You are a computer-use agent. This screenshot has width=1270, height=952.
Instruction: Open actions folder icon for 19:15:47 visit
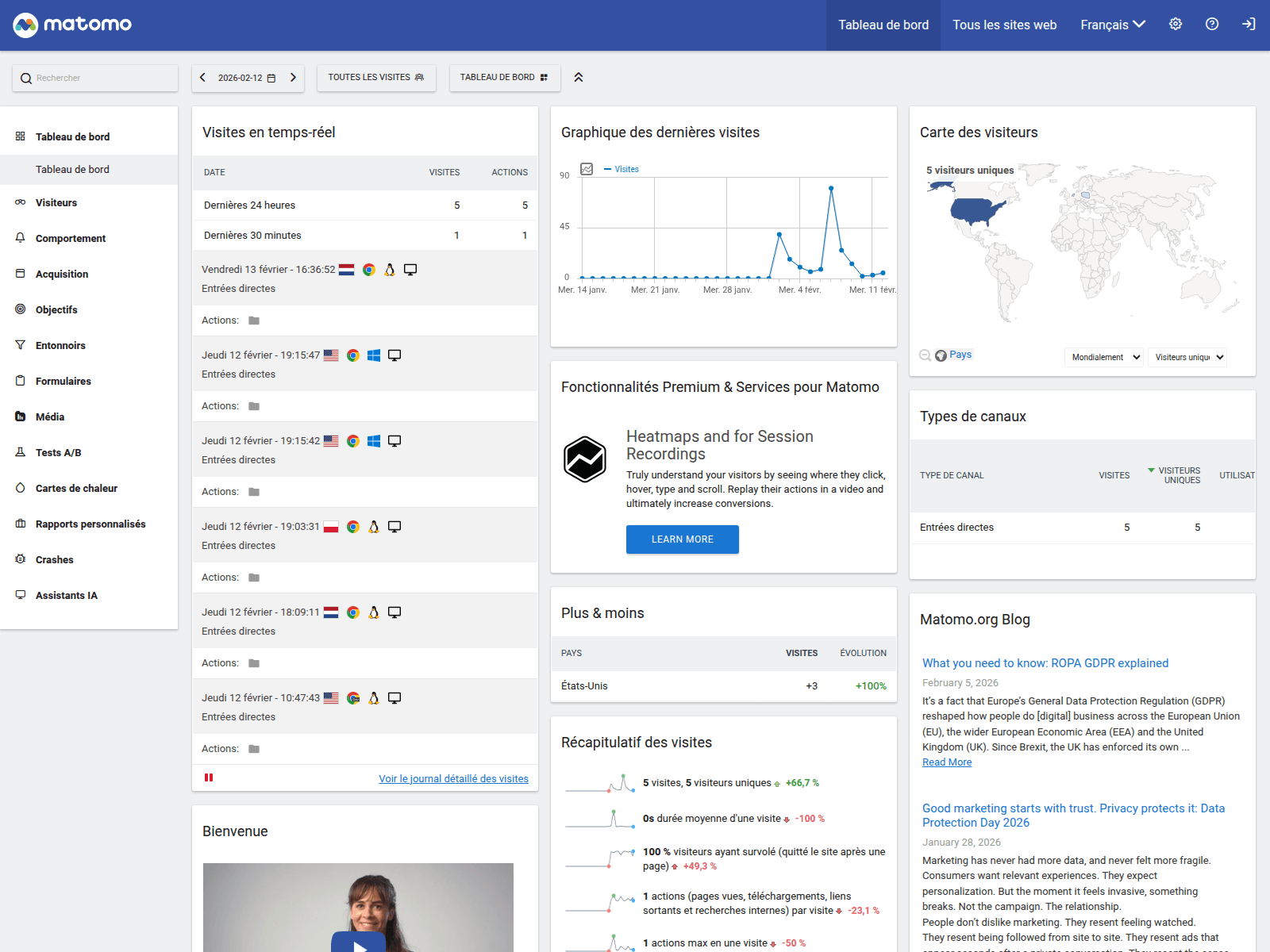(x=254, y=406)
